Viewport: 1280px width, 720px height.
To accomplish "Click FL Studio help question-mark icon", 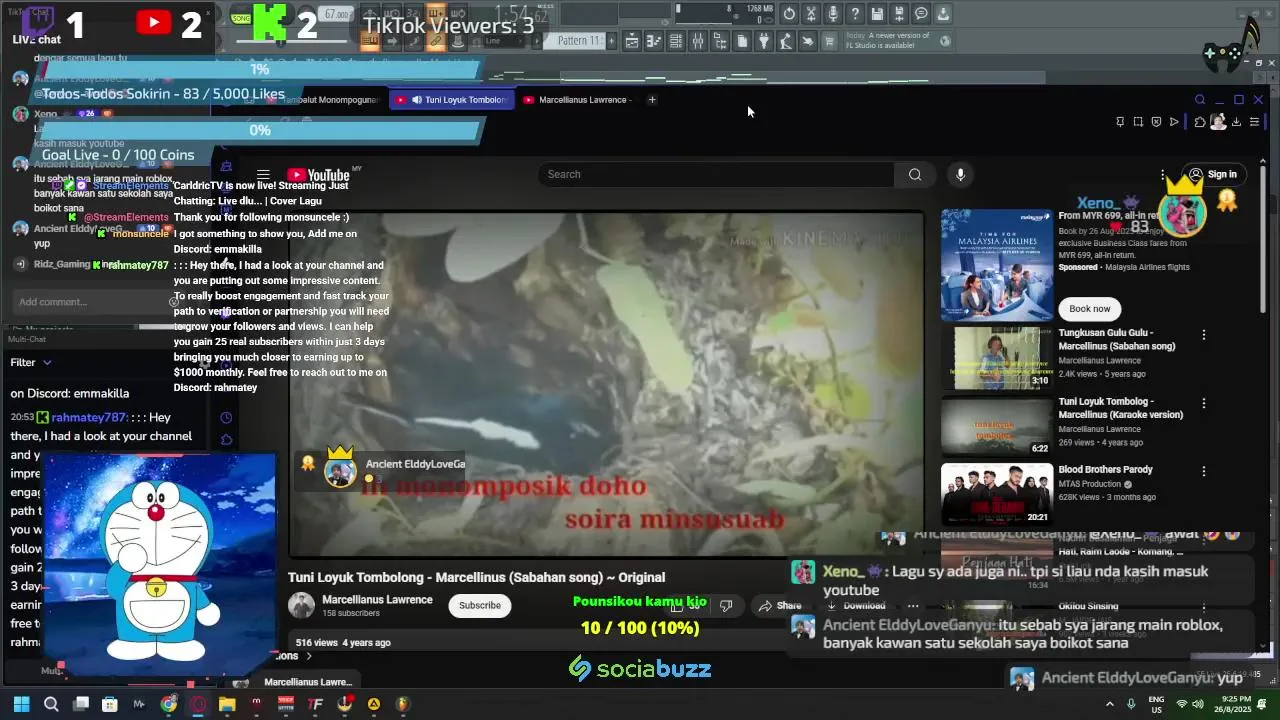I will click(x=855, y=14).
